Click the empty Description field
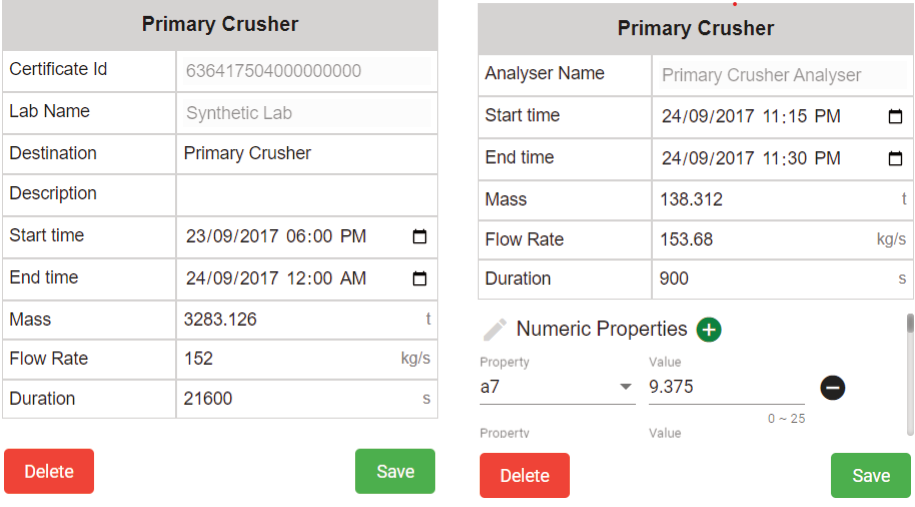Image resolution: width=915 pixels, height=507 pixels. pyautogui.click(x=307, y=194)
